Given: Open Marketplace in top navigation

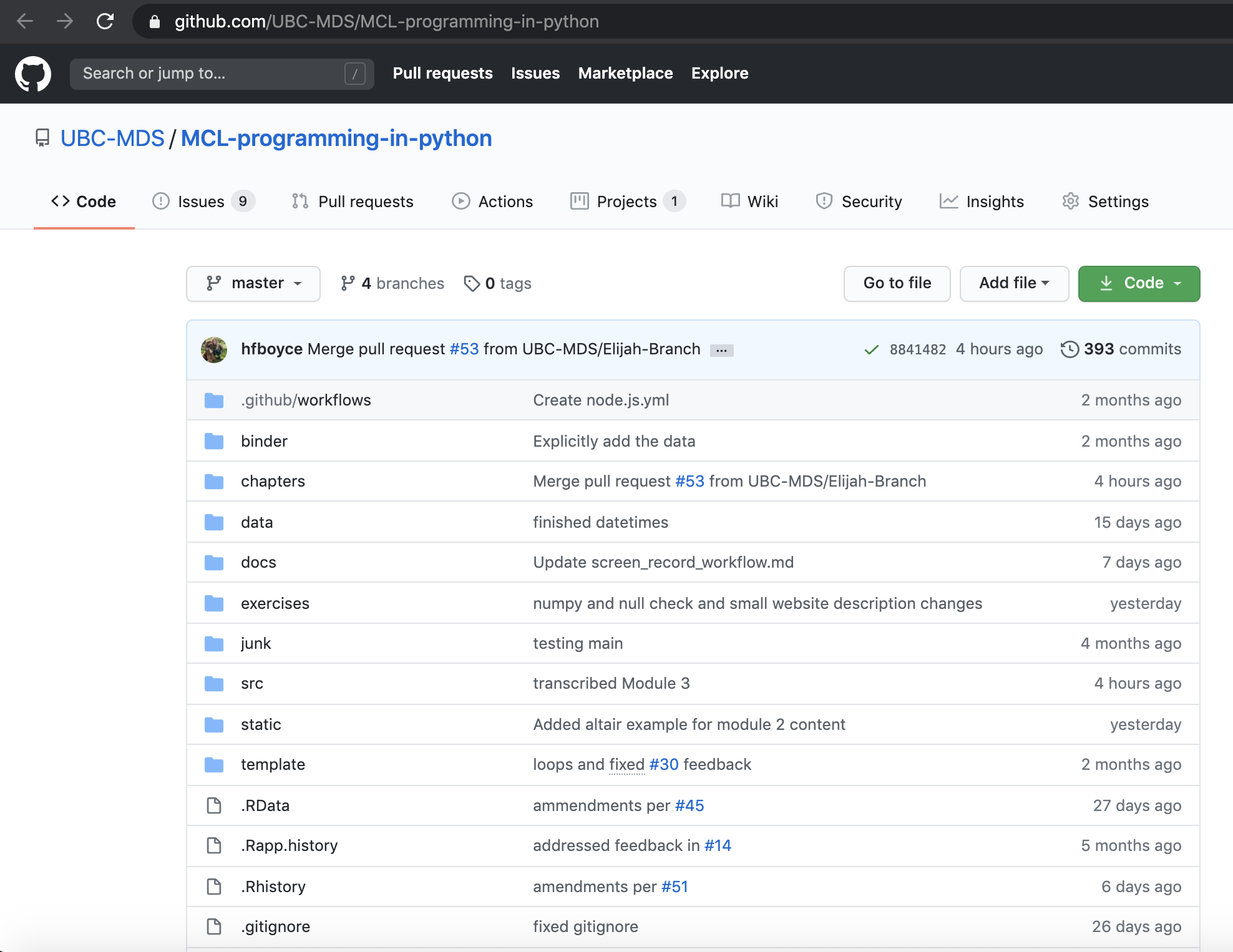Looking at the screenshot, I should click(x=625, y=74).
